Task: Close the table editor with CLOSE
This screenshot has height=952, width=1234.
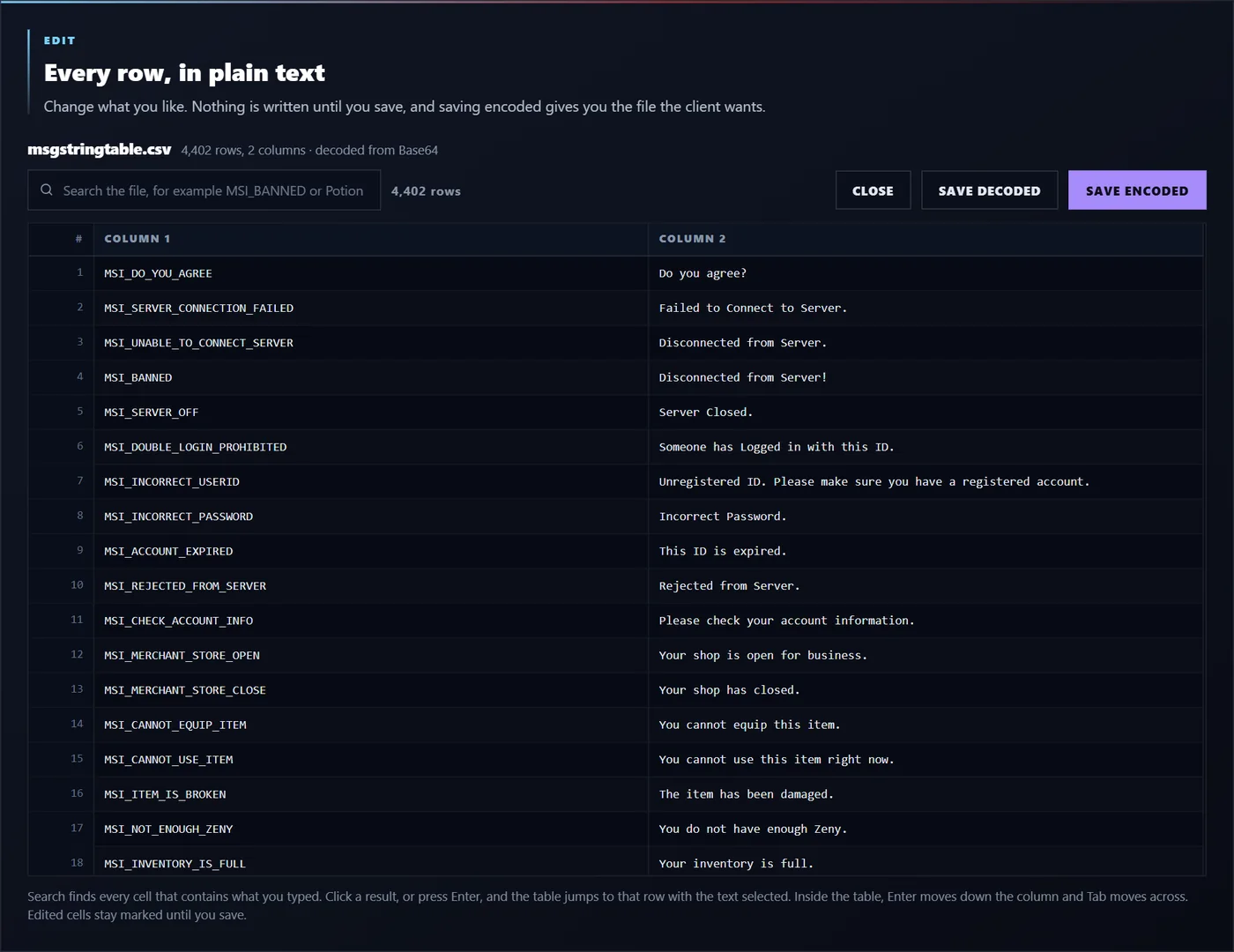Action: pos(873,190)
